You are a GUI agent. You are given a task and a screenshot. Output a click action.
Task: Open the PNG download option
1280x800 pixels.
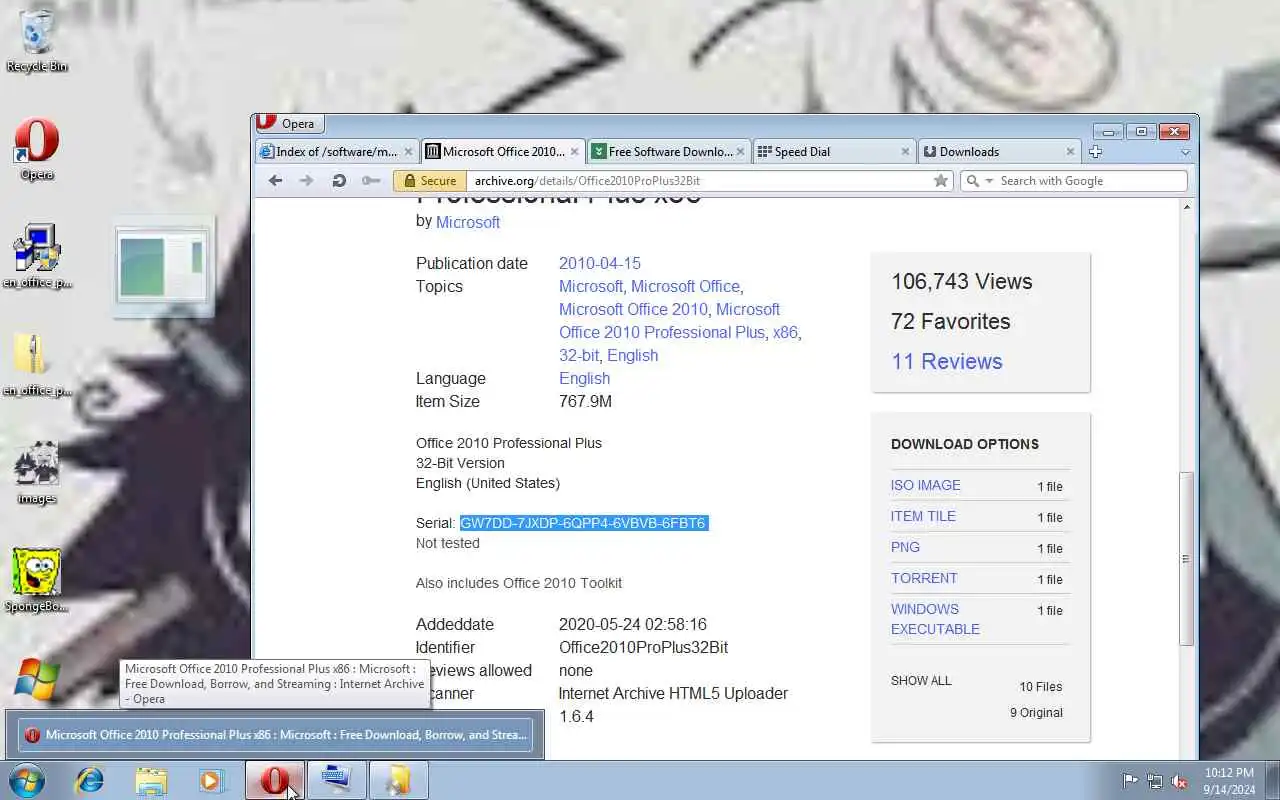[905, 547]
